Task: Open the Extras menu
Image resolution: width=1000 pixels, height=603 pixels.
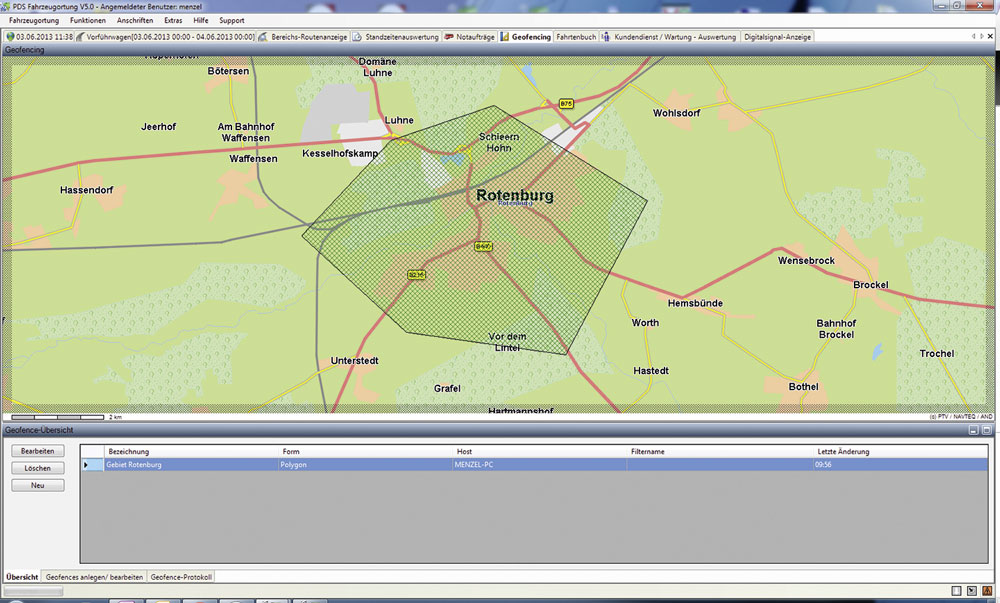Action: coord(173,20)
